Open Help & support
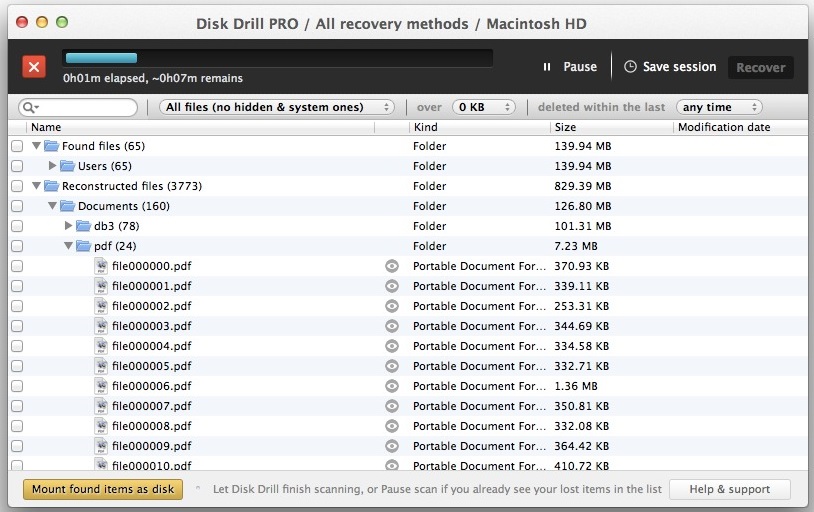The width and height of the screenshot is (814, 512). point(729,489)
